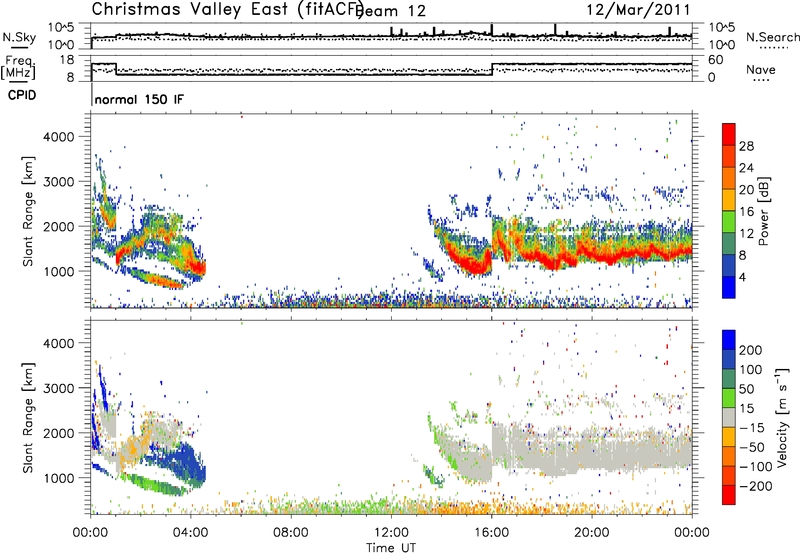Click the 'Beam 12' label
The image size is (800, 554).
pos(391,11)
